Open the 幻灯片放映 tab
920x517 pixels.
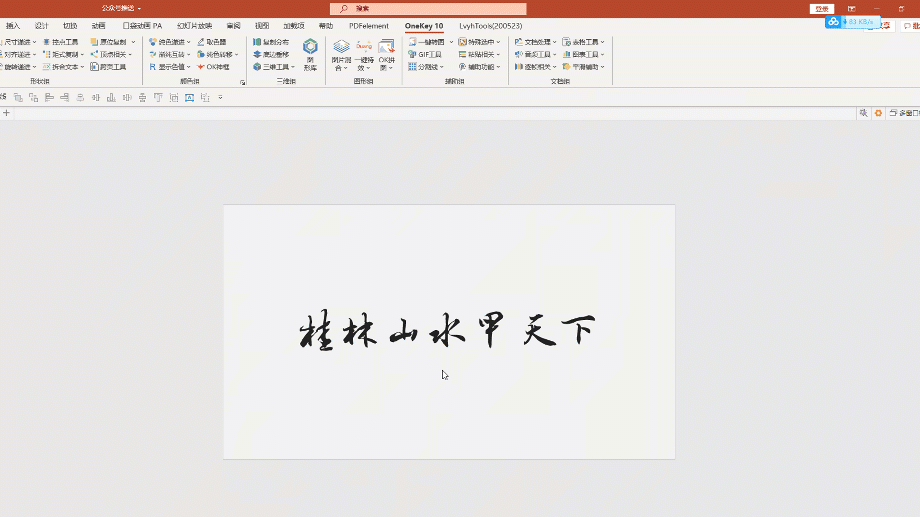tap(194, 26)
